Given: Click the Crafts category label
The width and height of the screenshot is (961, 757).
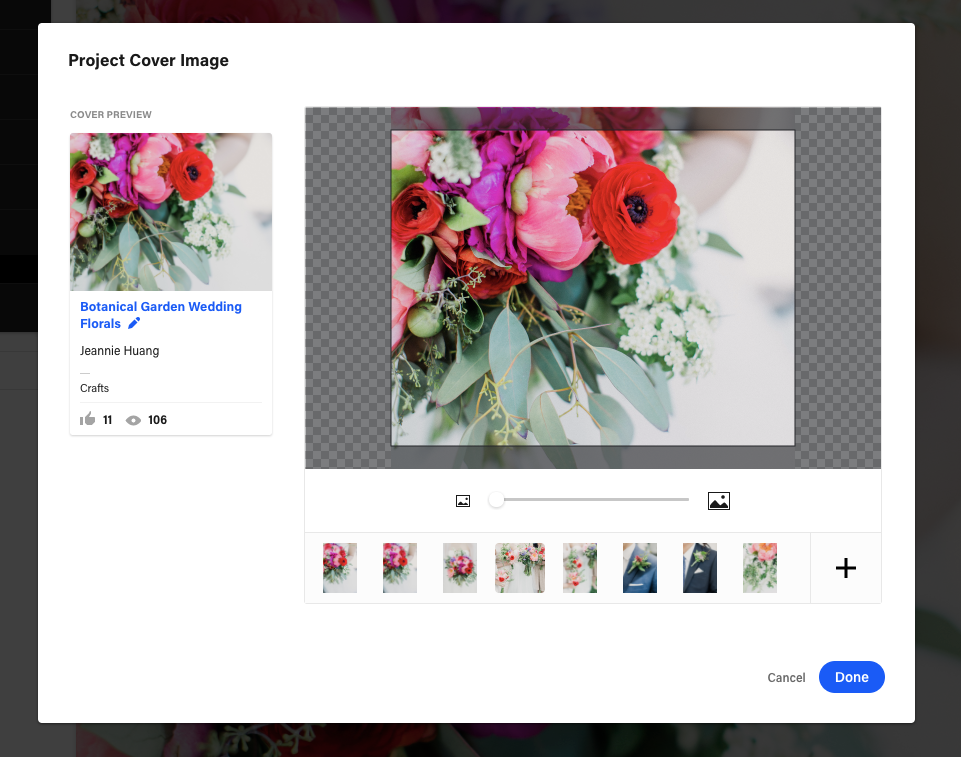Looking at the screenshot, I should 94,388.
